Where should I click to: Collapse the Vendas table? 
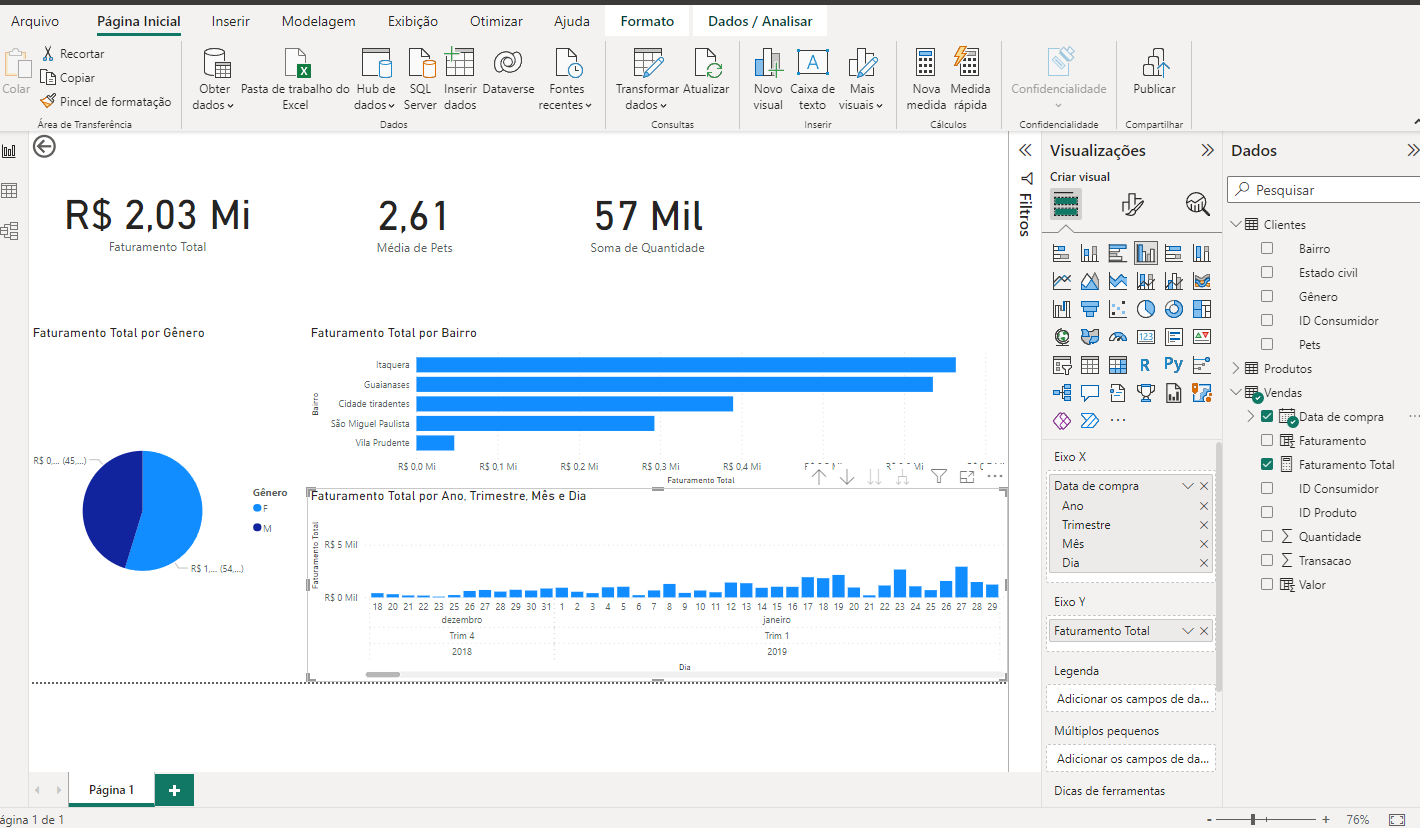1236,392
